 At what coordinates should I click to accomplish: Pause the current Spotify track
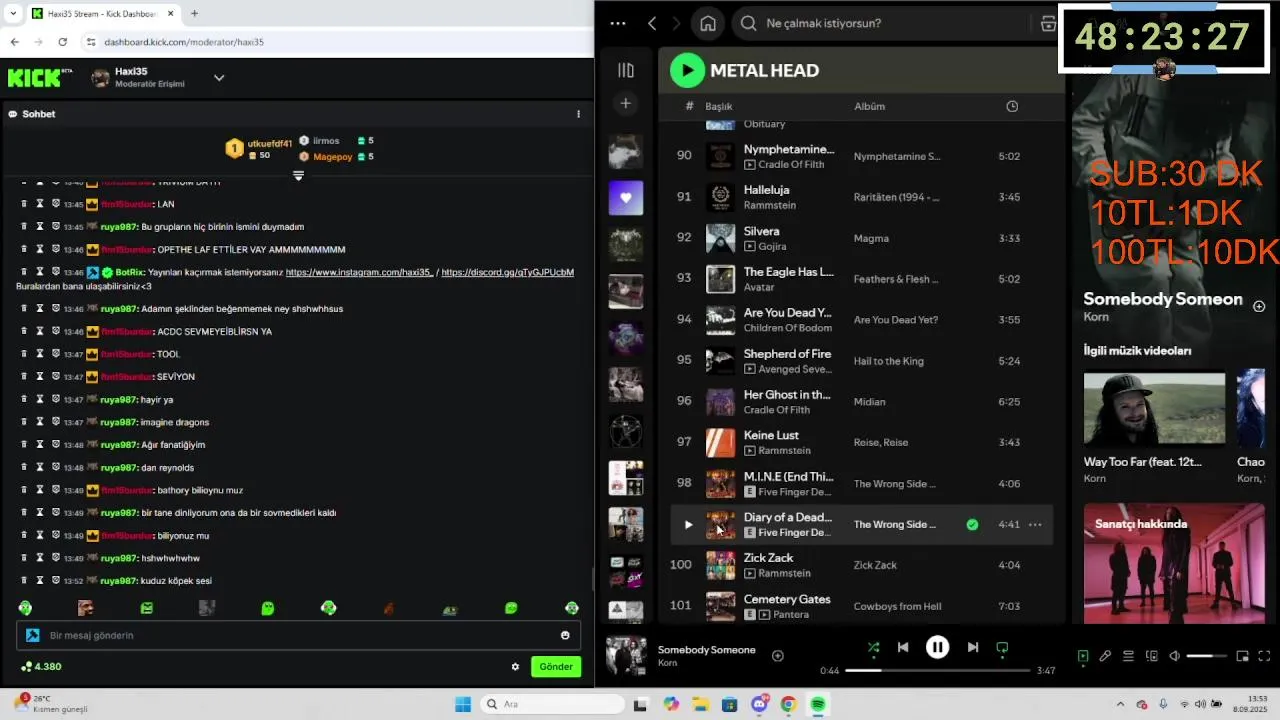[x=937, y=647]
